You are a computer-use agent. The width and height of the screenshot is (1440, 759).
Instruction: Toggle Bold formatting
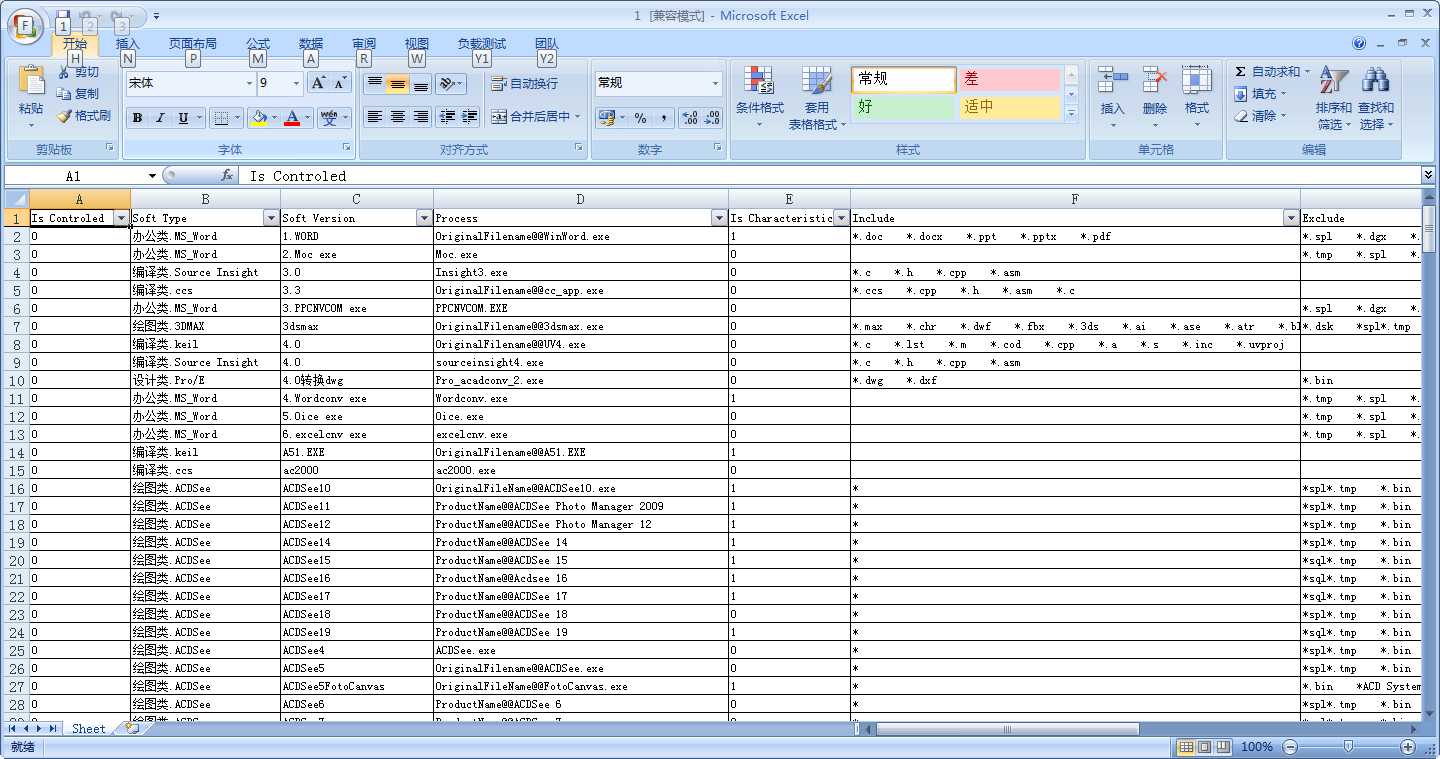point(138,118)
